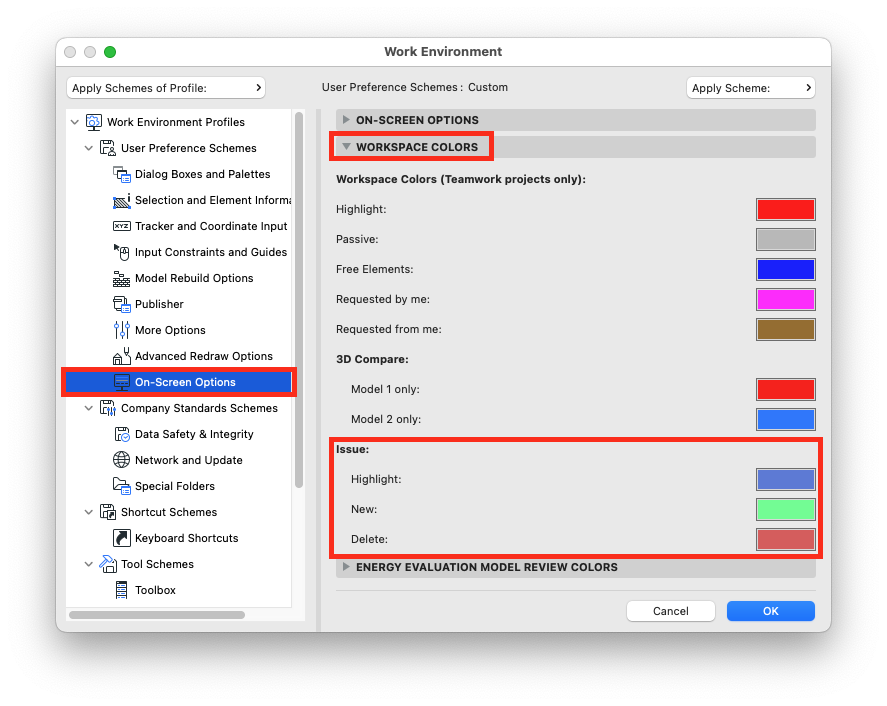The width and height of the screenshot is (887, 706).
Task: Expand the ON-SCREEN OPTIONS panel
Action: (x=346, y=120)
